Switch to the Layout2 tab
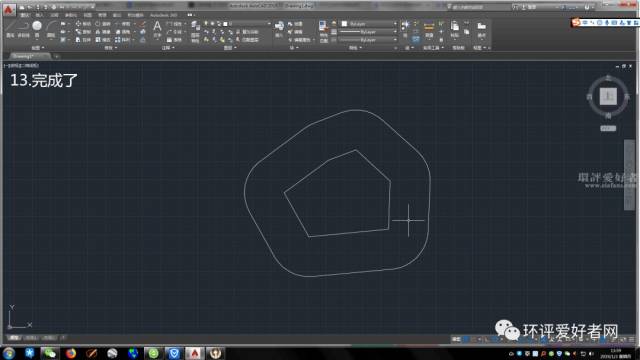The width and height of the screenshot is (640, 360). click(x=49, y=338)
